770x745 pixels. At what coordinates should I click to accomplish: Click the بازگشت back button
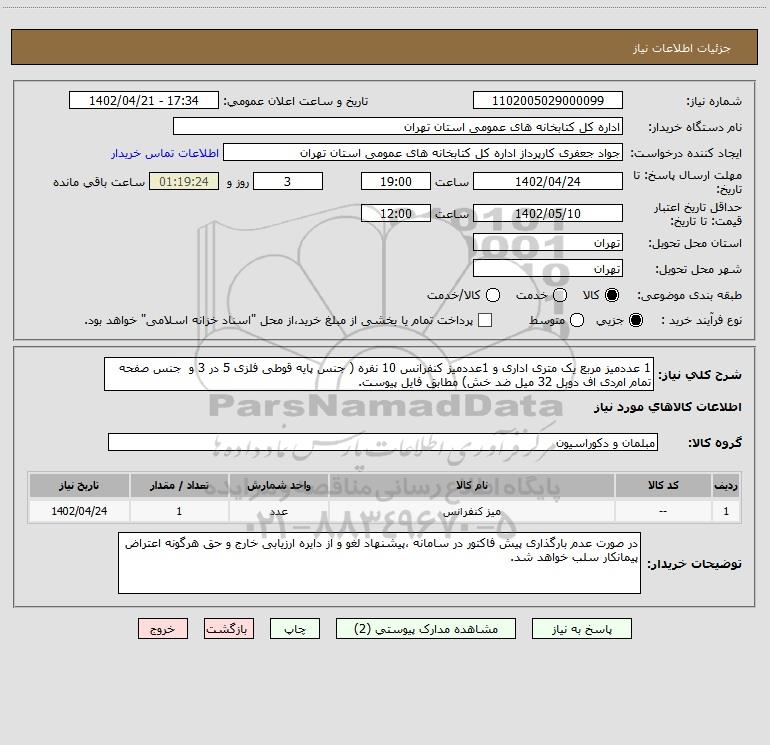point(229,629)
